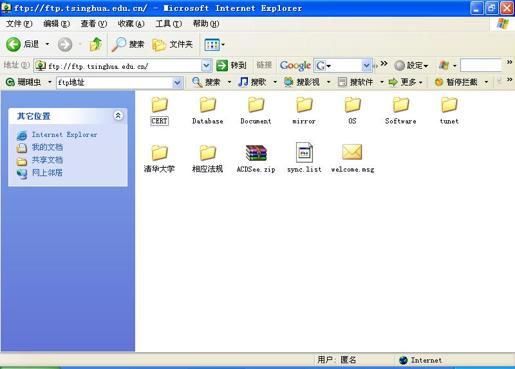Click the Internet zone status bar indicator
The image size is (515, 369).
pos(421,360)
